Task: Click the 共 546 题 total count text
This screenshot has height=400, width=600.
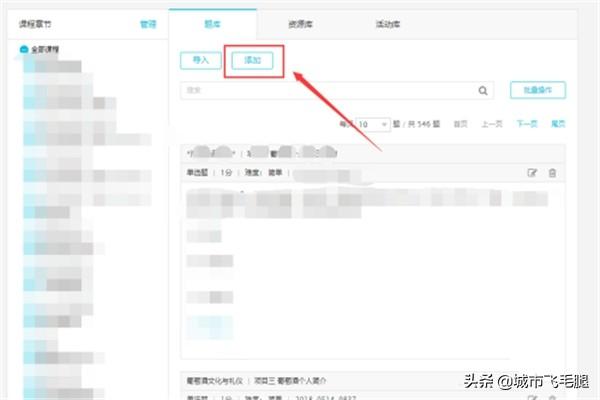Action: click(424, 124)
